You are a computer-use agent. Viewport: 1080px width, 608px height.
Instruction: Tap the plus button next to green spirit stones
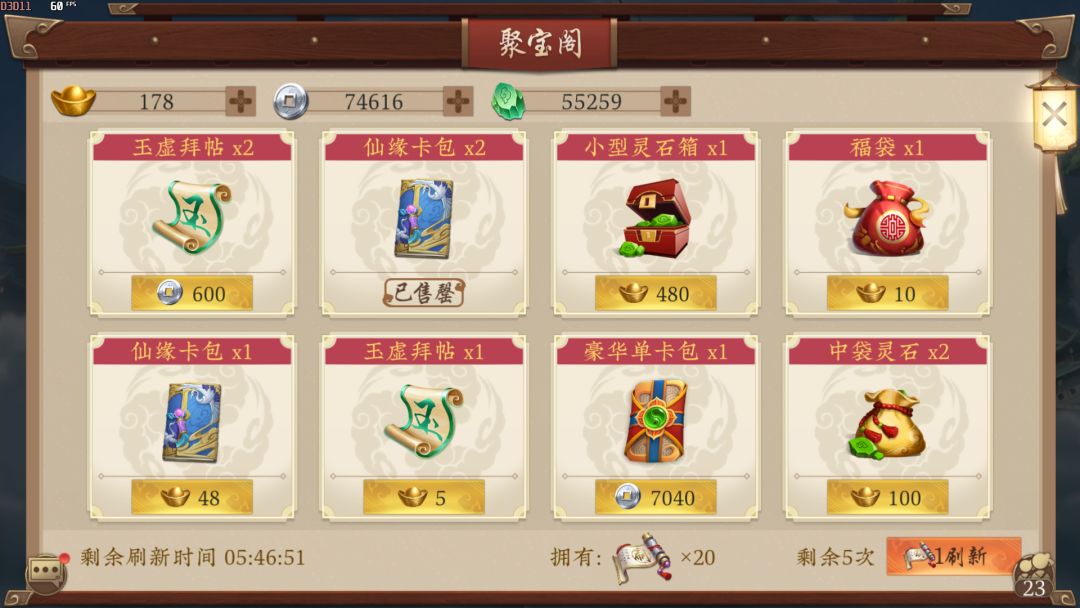[x=675, y=102]
